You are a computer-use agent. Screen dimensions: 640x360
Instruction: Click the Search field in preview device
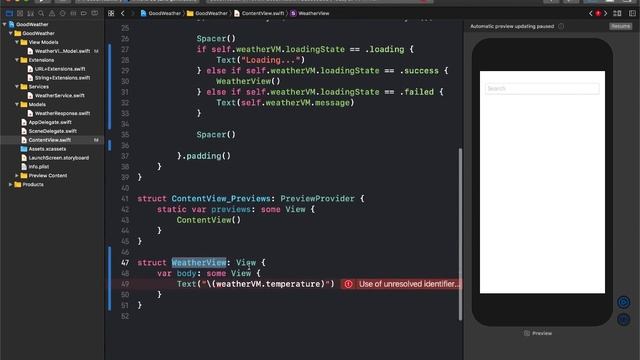542,89
